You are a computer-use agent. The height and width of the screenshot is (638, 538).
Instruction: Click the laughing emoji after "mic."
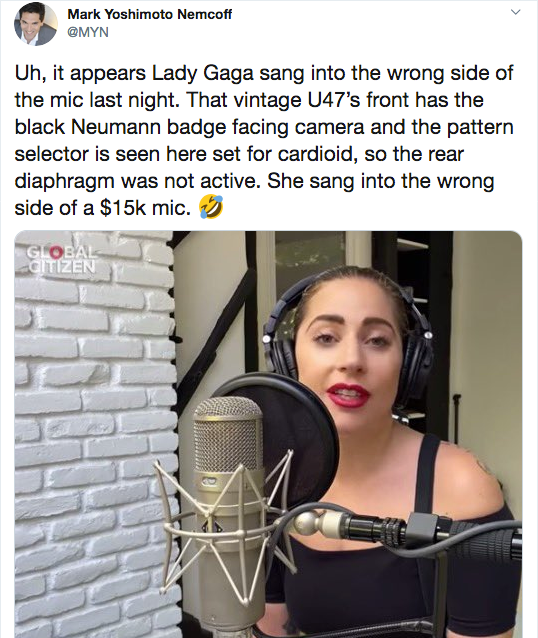(x=210, y=207)
